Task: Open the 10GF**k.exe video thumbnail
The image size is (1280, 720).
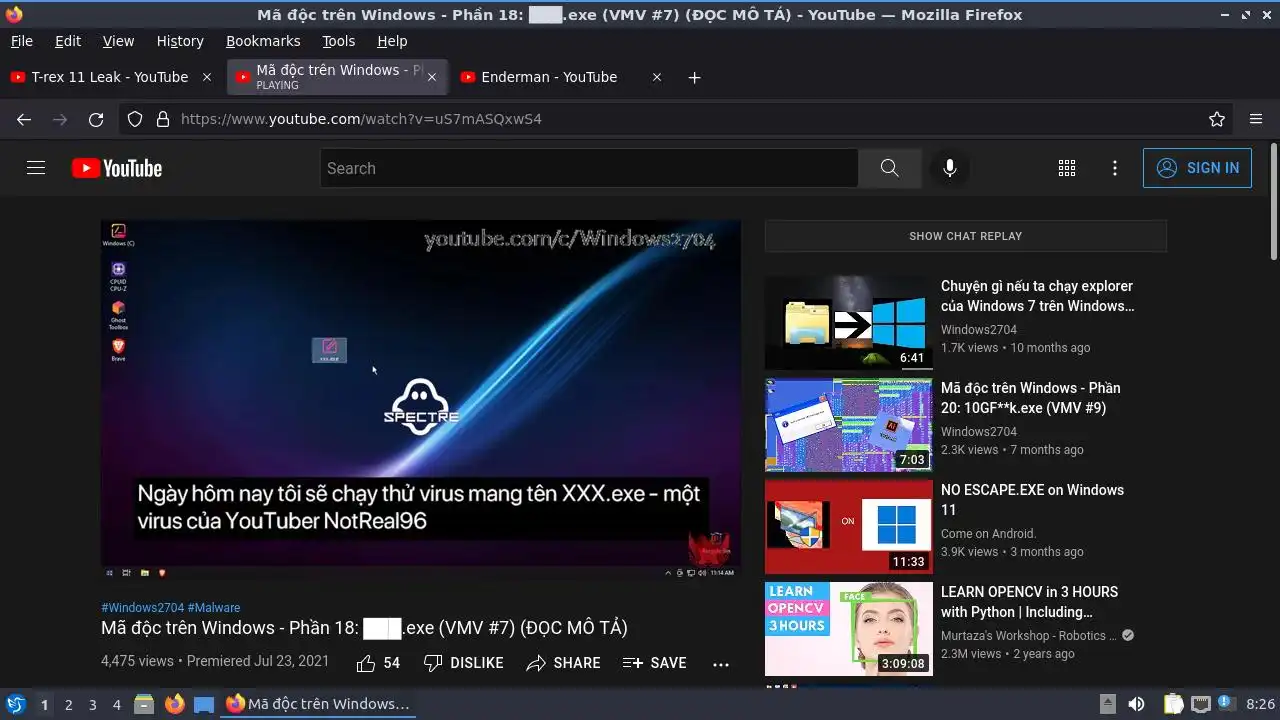Action: (849, 425)
